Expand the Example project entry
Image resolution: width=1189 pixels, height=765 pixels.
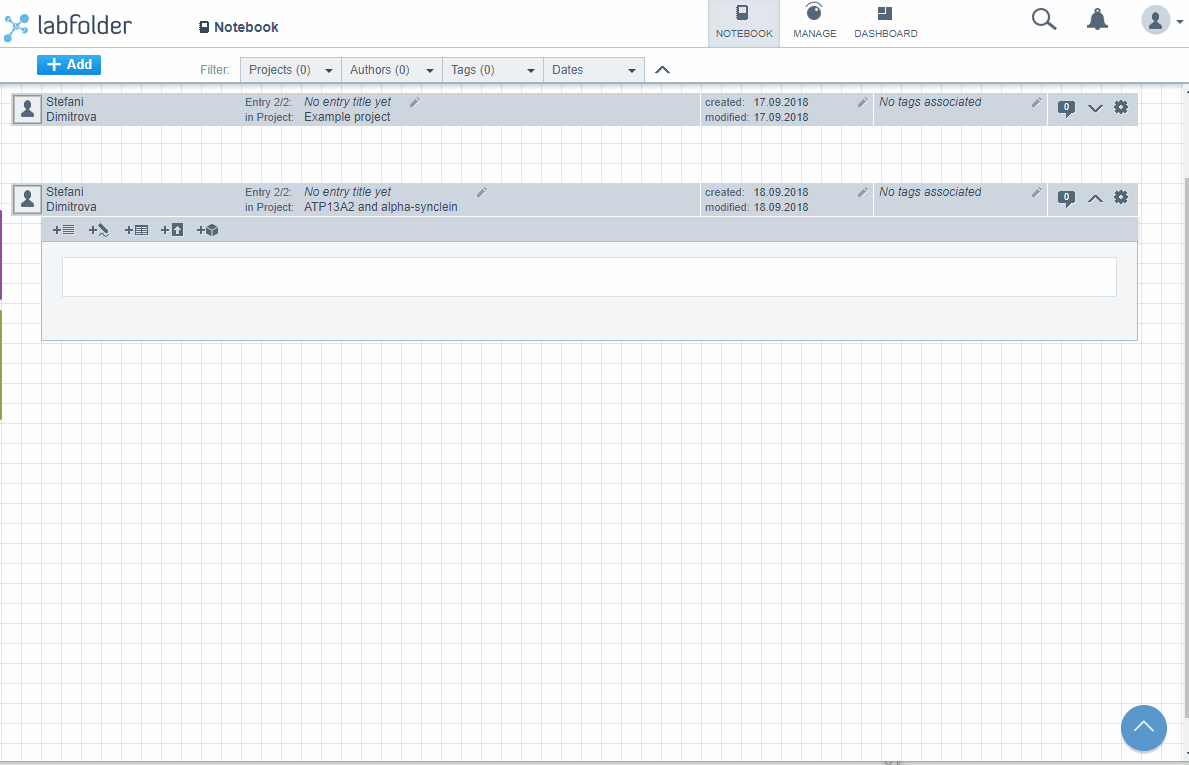point(1095,108)
